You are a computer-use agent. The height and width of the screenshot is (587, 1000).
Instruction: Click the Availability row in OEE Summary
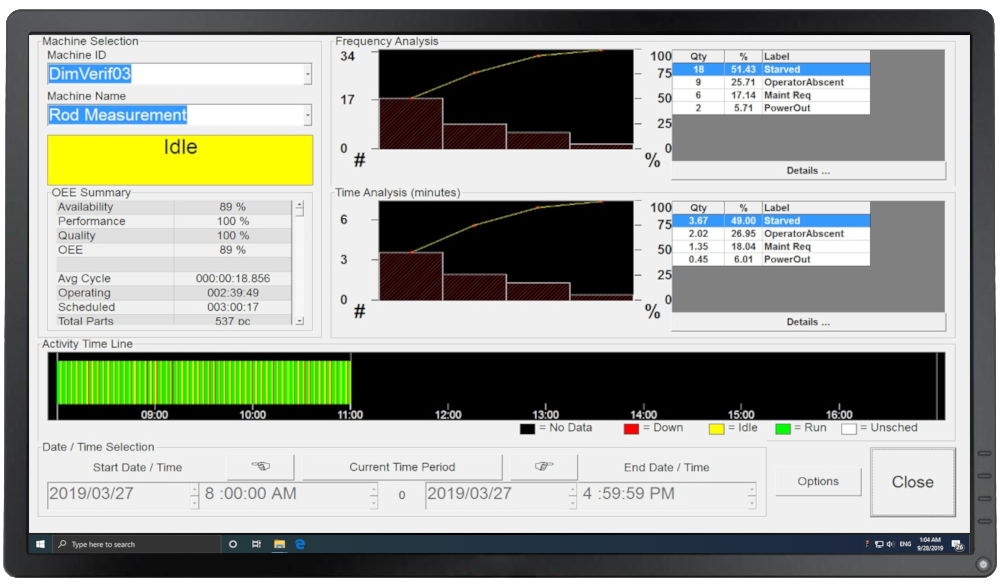pyautogui.click(x=174, y=207)
